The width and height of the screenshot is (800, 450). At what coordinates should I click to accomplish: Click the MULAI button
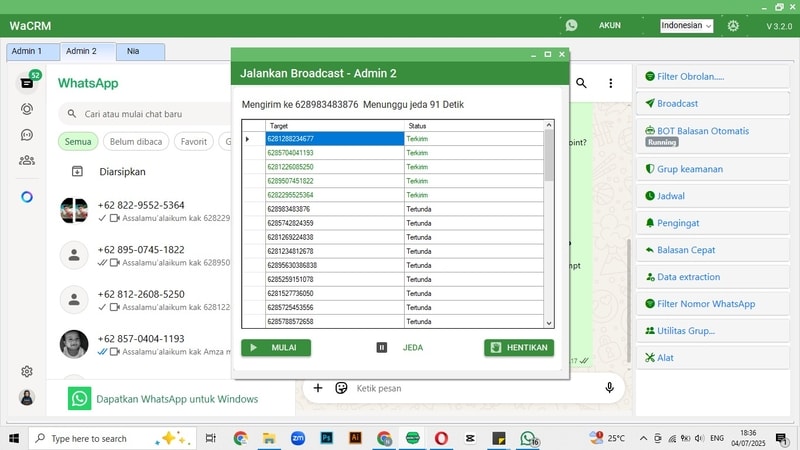pyautogui.click(x=276, y=347)
